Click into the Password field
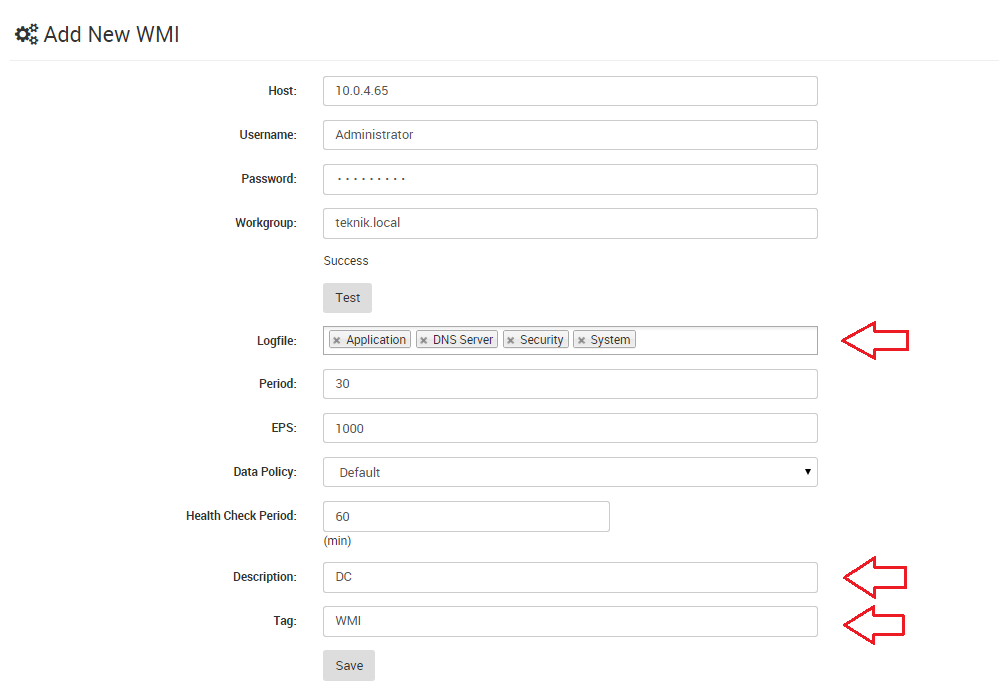 [570, 179]
